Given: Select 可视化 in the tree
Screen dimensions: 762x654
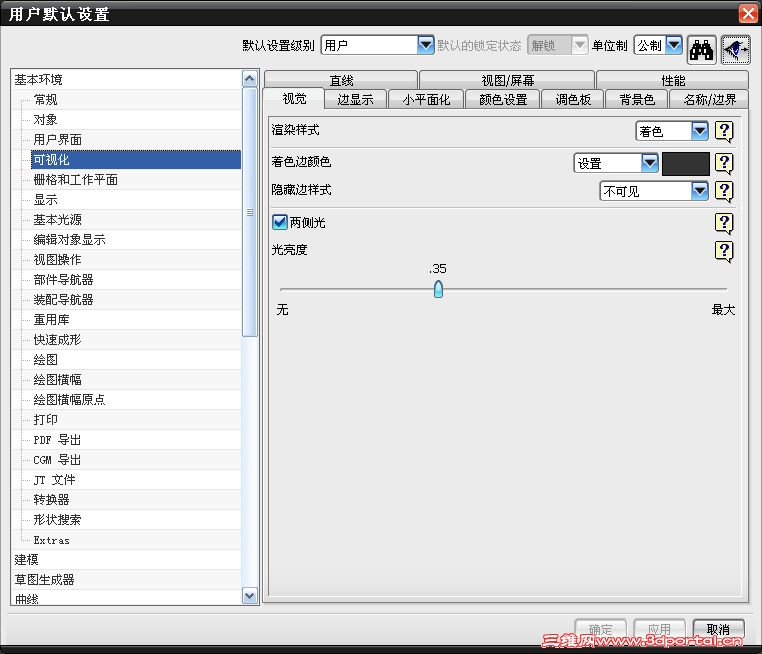Looking at the screenshot, I should pos(136,159).
